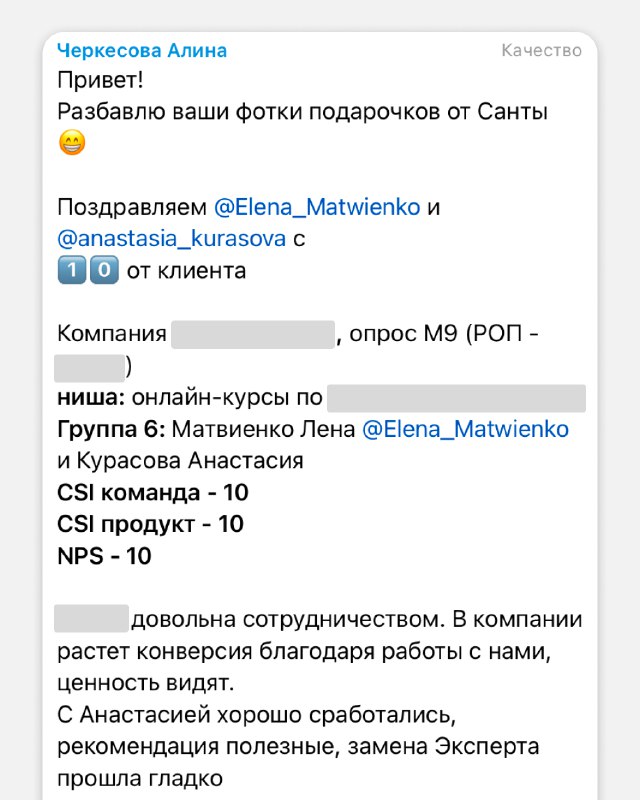
Task: Click the keycap 0 emoji
Action: click(x=104, y=270)
